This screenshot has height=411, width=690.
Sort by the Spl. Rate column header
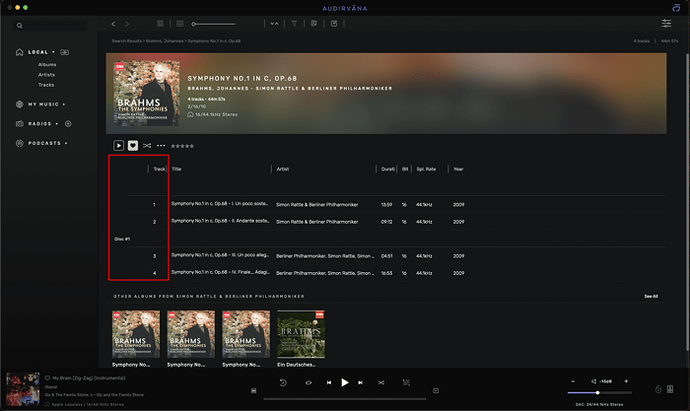pyautogui.click(x=426, y=169)
